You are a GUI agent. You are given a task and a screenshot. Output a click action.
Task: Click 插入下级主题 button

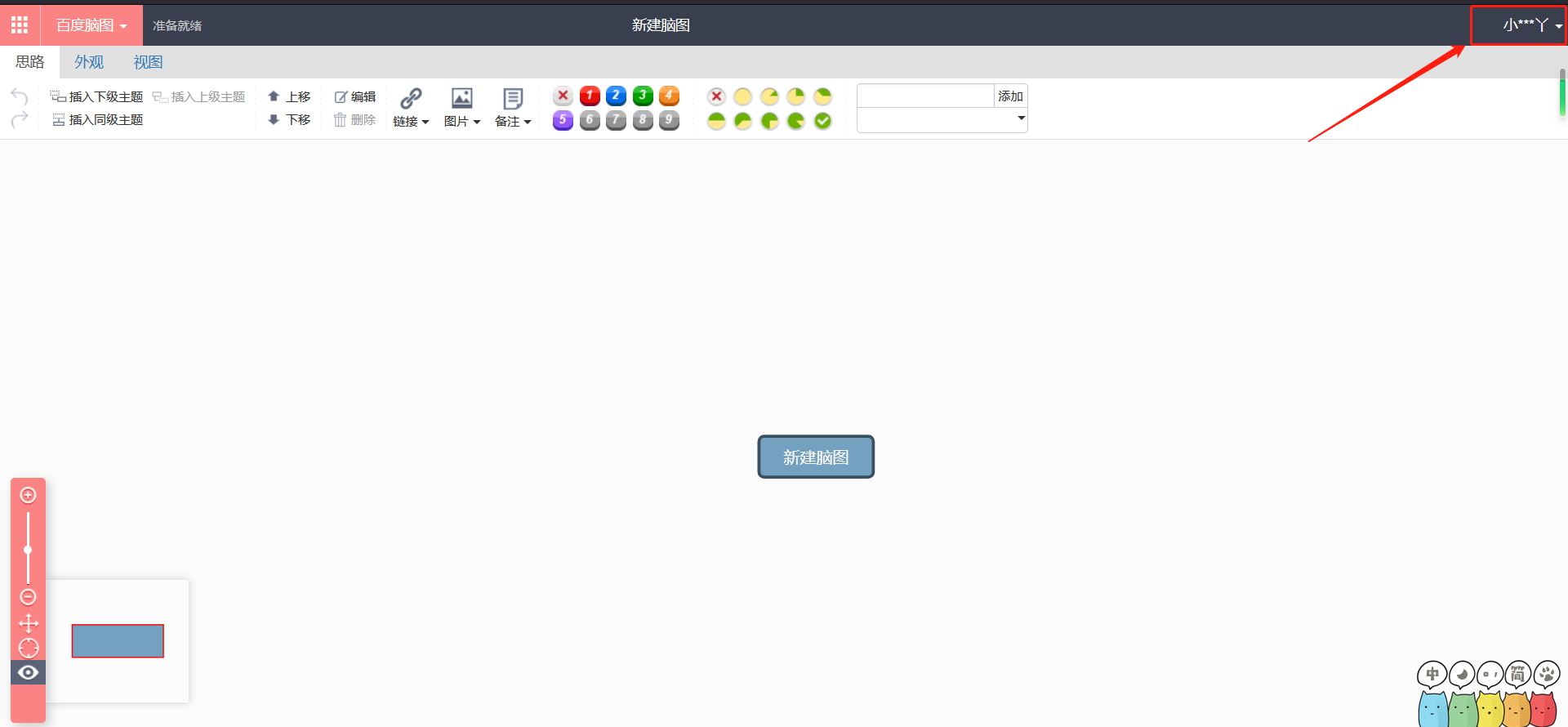pos(97,96)
